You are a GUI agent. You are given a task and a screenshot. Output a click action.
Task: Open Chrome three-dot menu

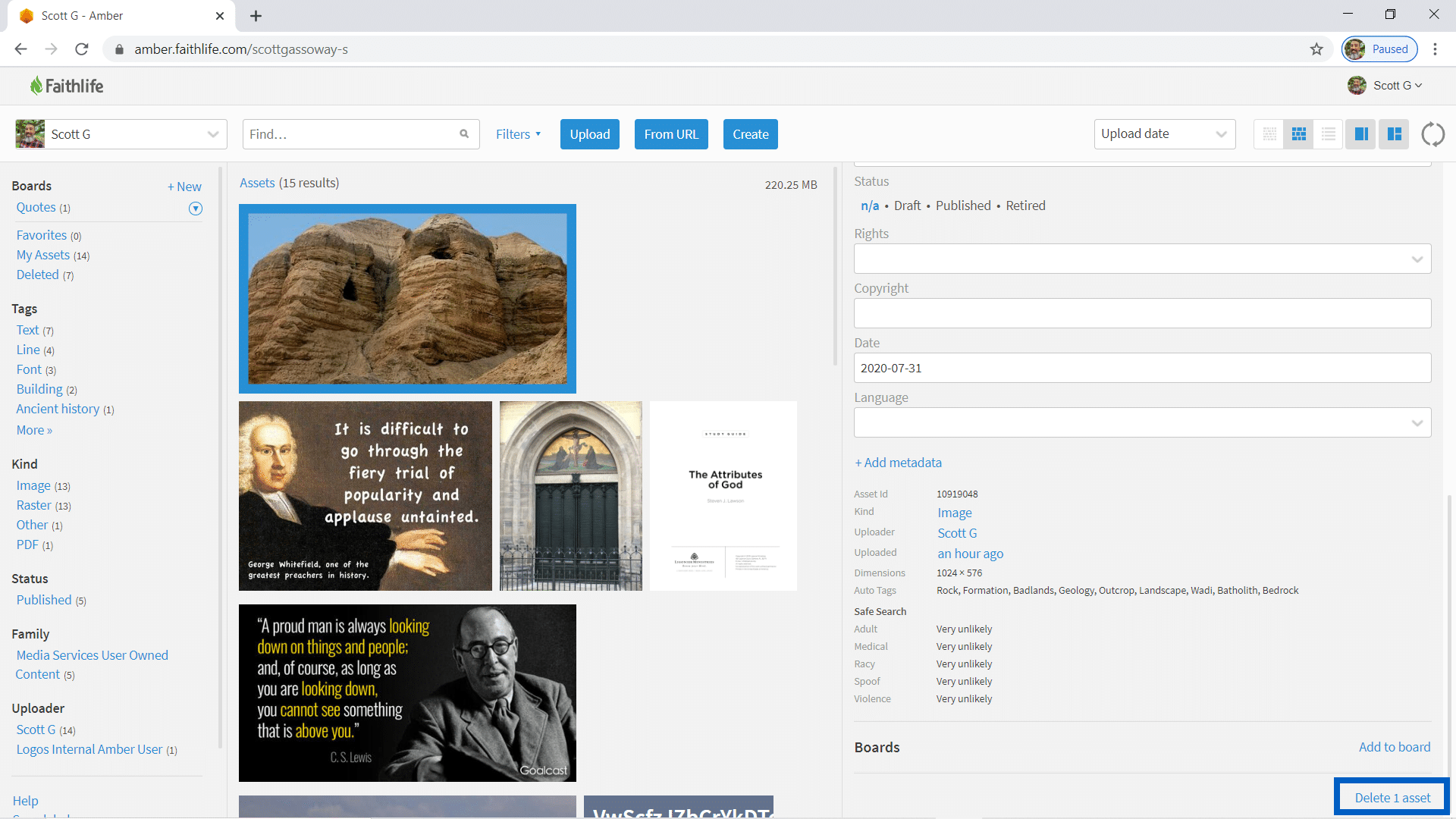[1435, 49]
